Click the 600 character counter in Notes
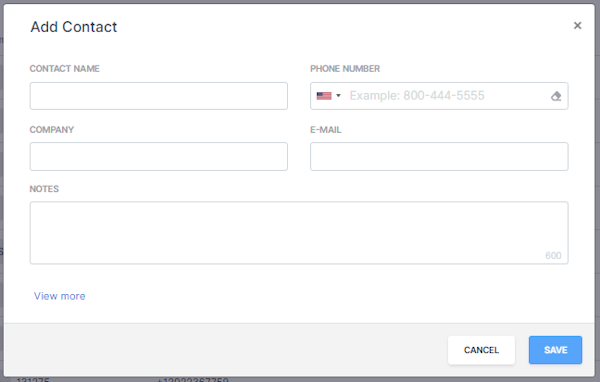 553,255
